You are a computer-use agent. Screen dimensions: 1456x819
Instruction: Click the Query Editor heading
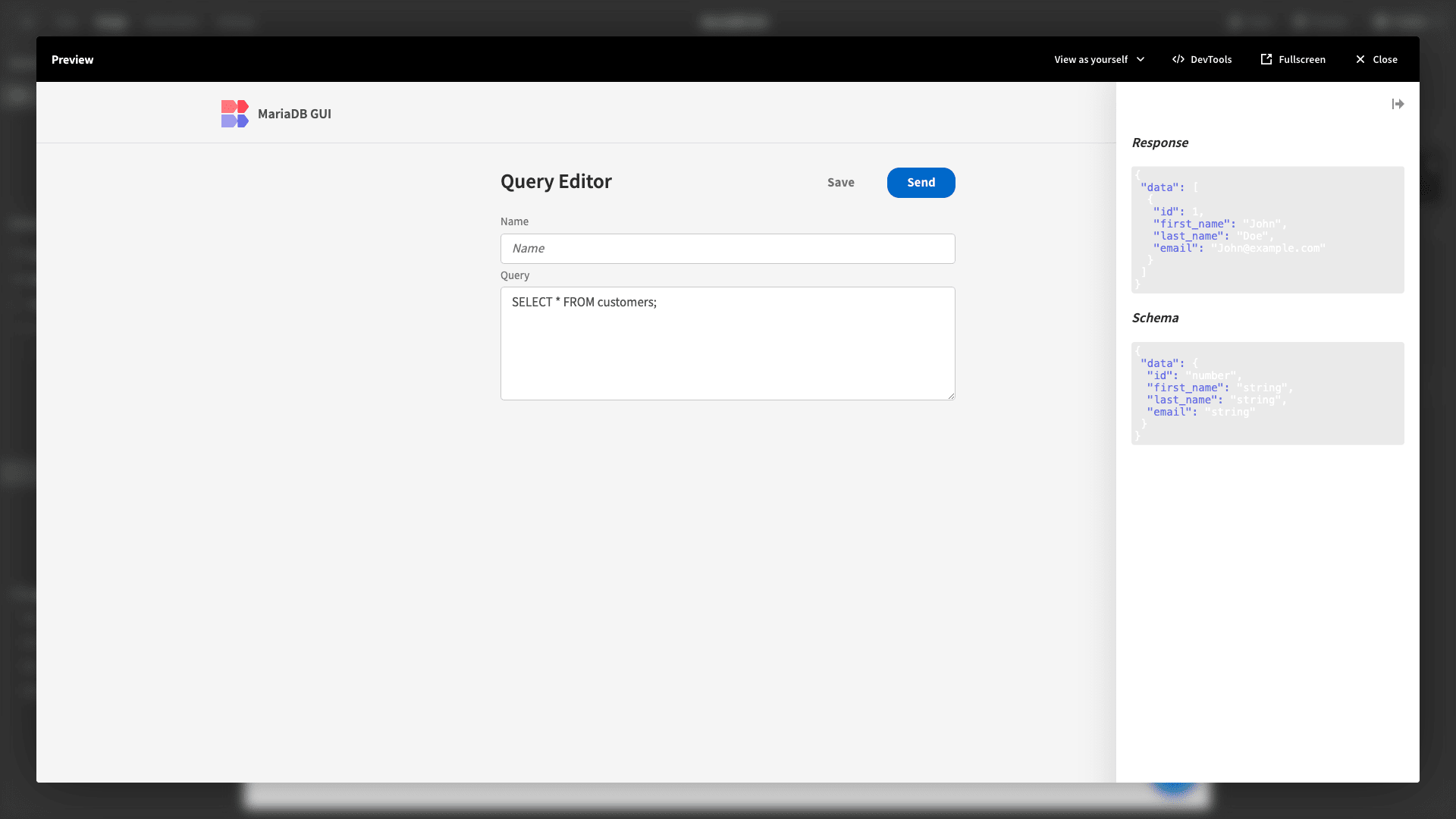[x=556, y=182]
